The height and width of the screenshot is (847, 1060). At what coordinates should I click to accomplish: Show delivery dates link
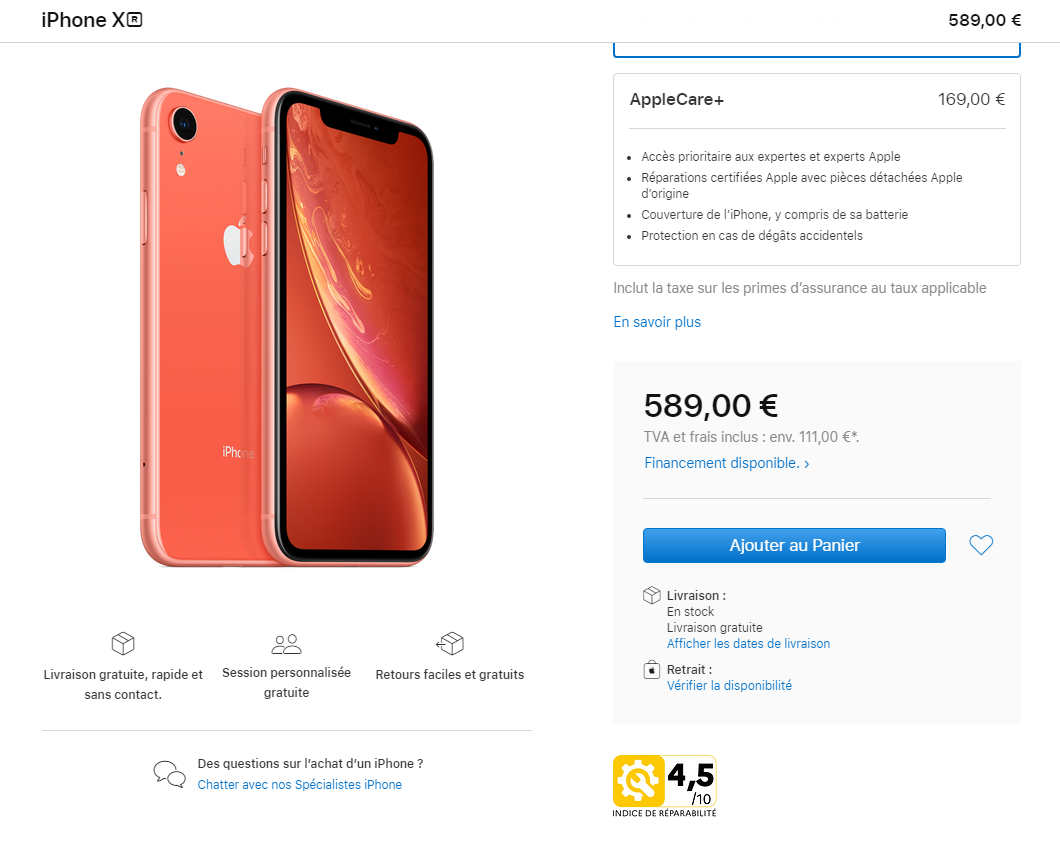[x=748, y=644]
